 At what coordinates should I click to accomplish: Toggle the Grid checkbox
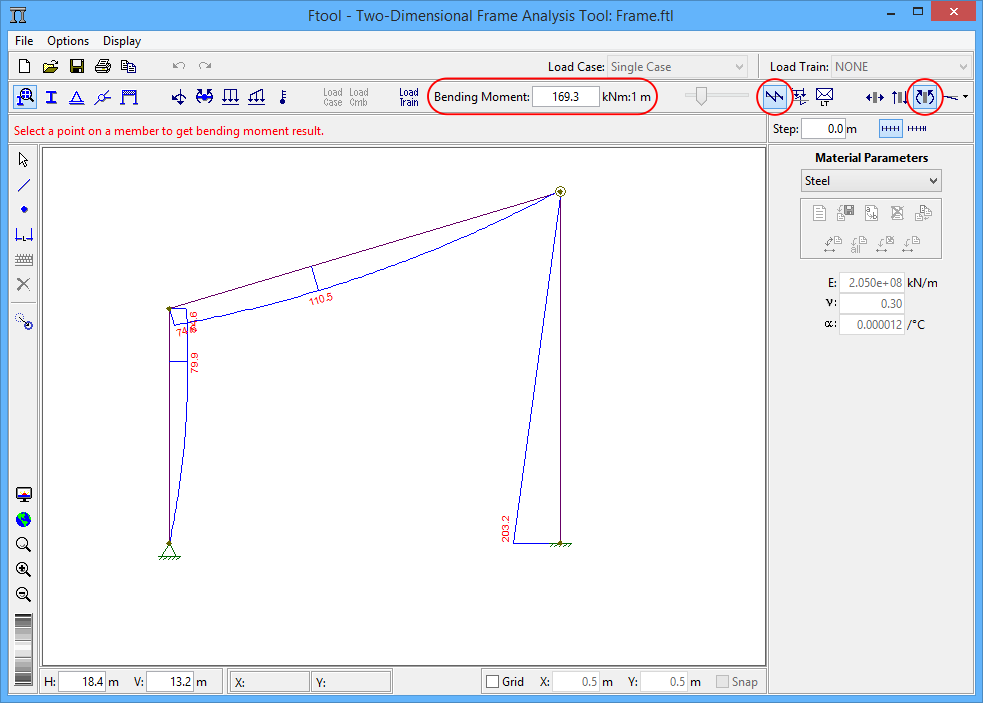492,682
